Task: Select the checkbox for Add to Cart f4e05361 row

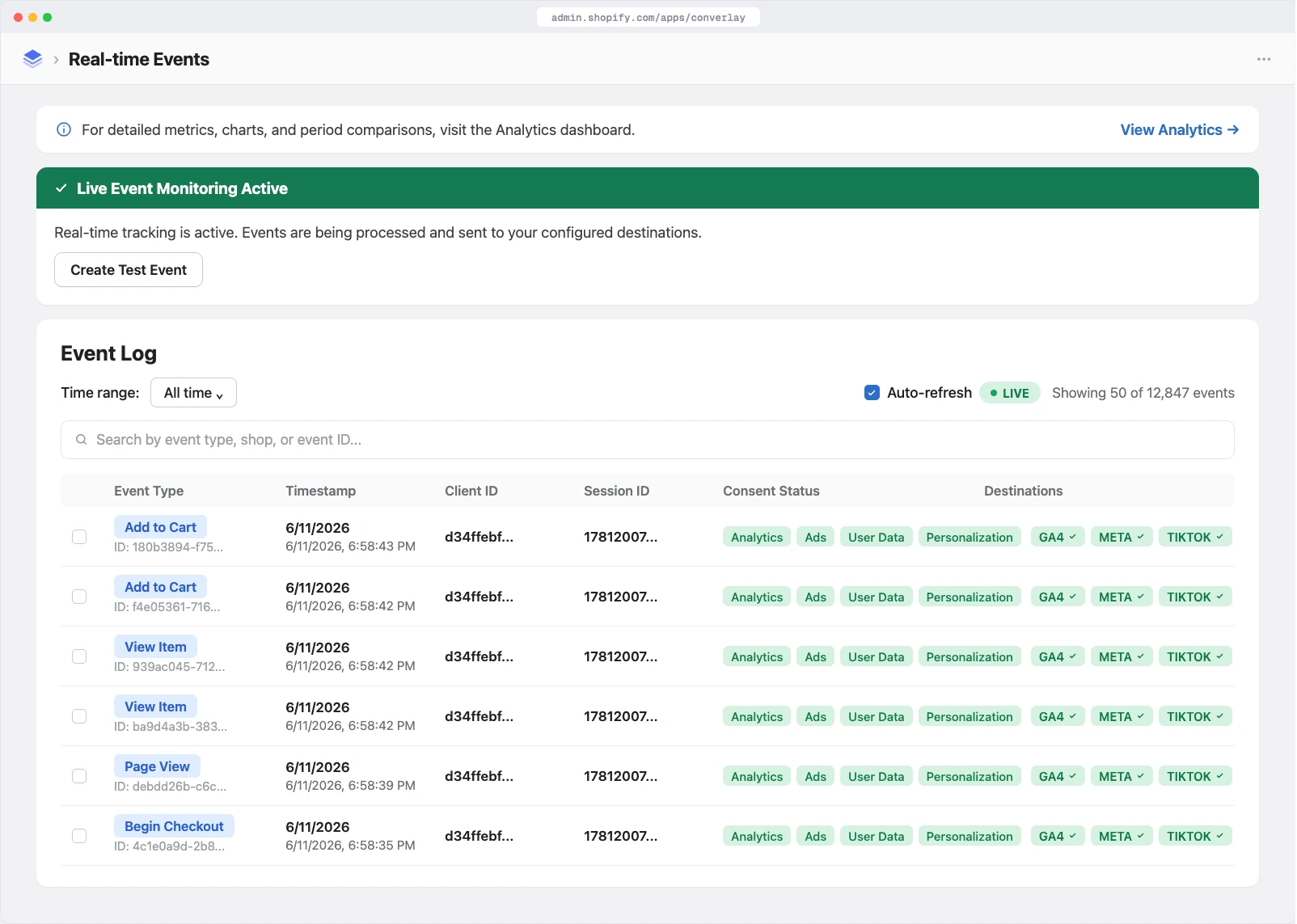Action: tap(79, 597)
